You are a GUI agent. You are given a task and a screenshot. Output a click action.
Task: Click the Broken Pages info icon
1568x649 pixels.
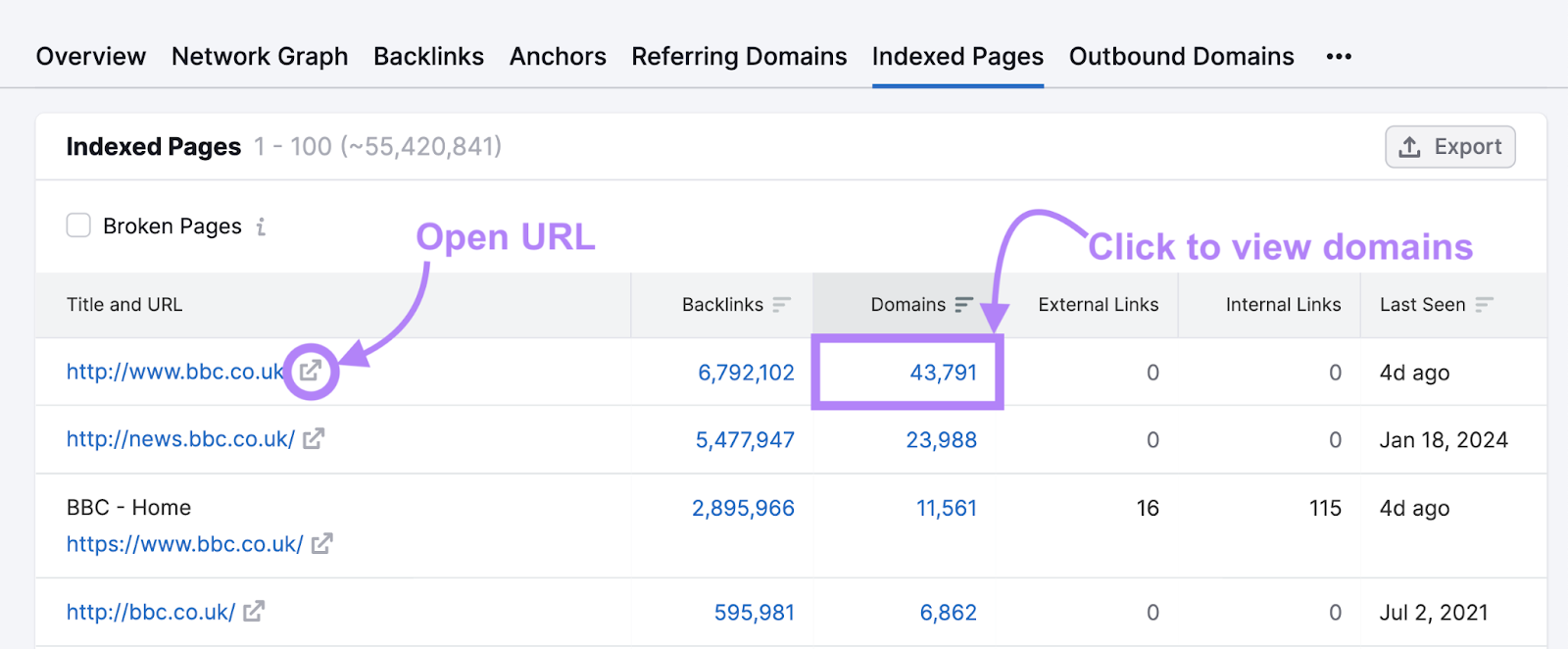tap(261, 226)
